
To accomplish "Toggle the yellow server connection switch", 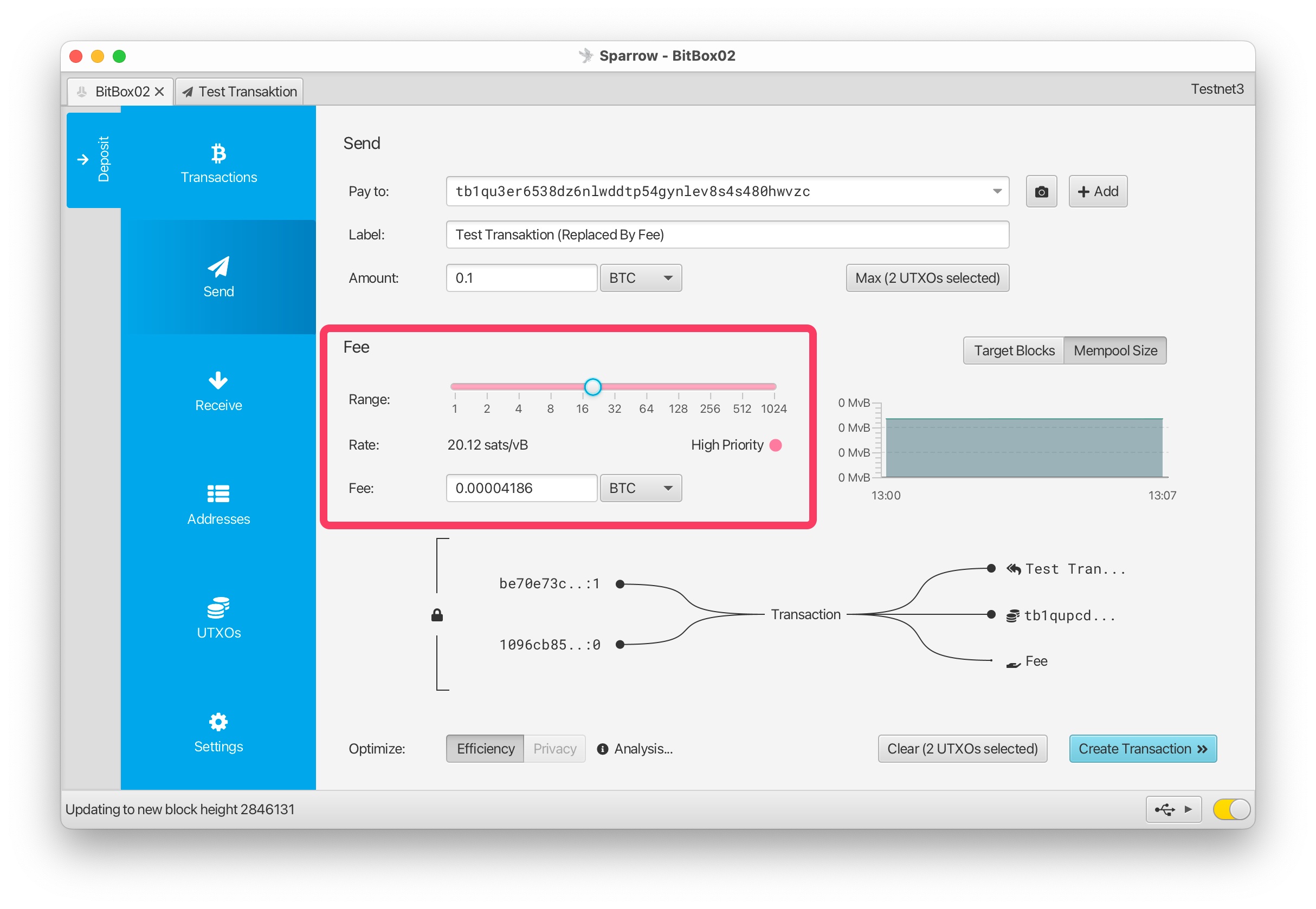I will click(x=1230, y=809).
